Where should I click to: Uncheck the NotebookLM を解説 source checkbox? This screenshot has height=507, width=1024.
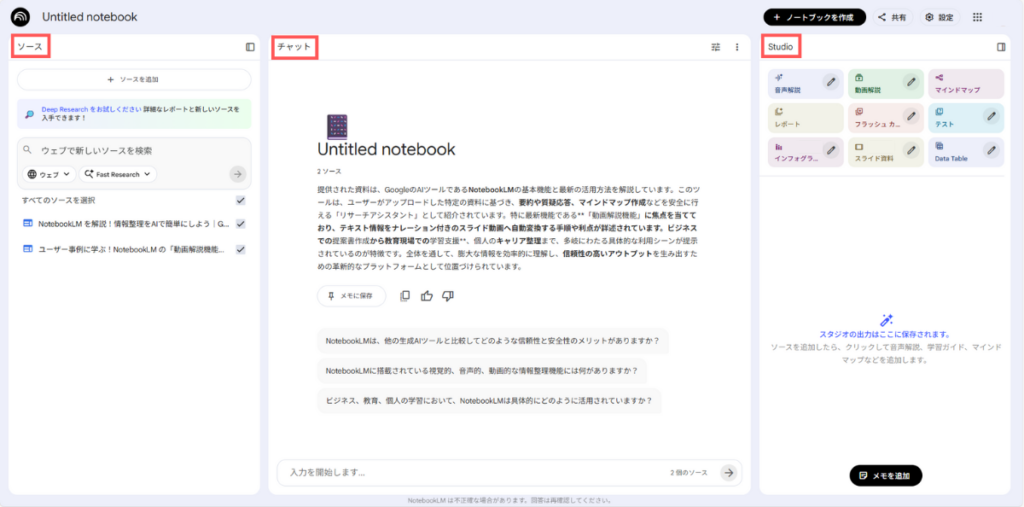(240, 224)
